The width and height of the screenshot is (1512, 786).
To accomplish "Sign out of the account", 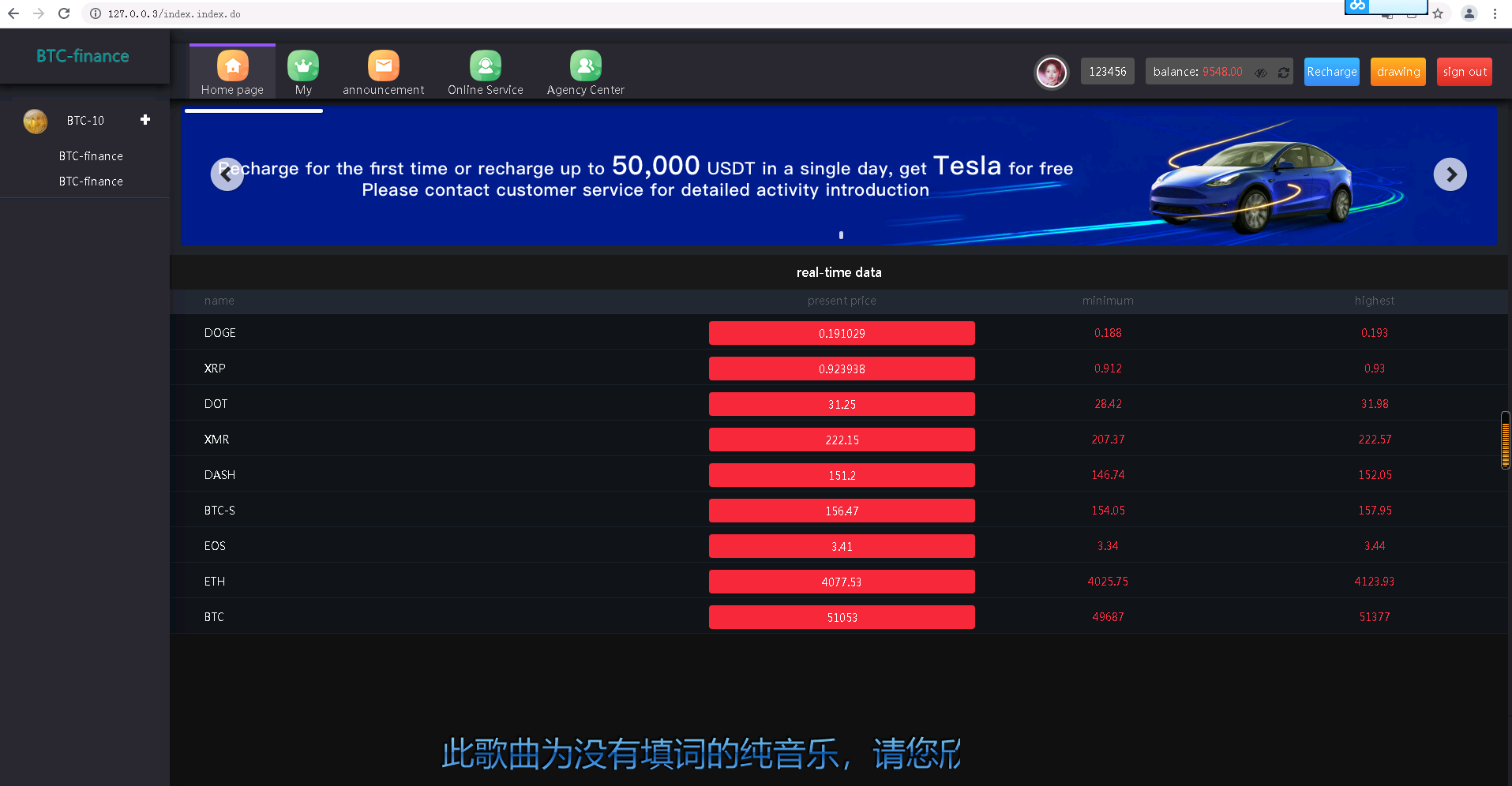I will tap(1464, 72).
